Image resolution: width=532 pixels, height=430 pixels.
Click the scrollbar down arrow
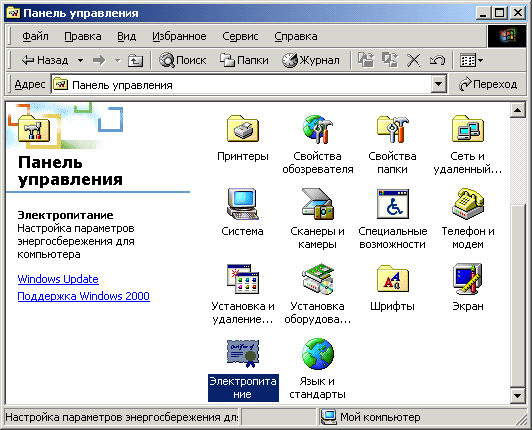tap(517, 395)
